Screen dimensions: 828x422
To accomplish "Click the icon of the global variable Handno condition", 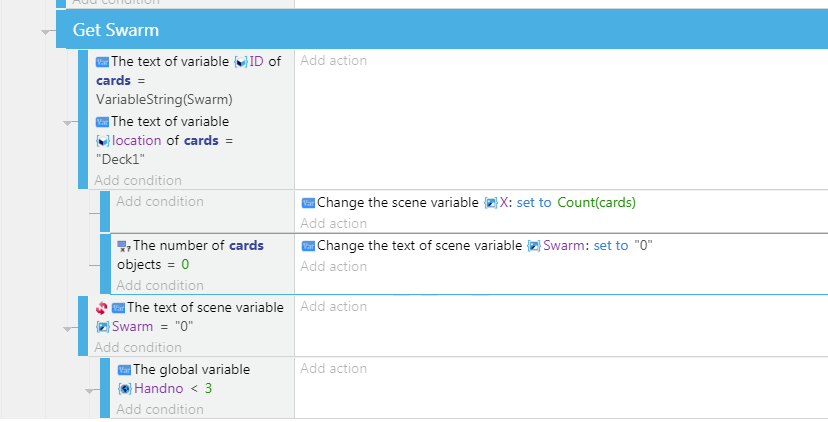I will click(x=123, y=370).
